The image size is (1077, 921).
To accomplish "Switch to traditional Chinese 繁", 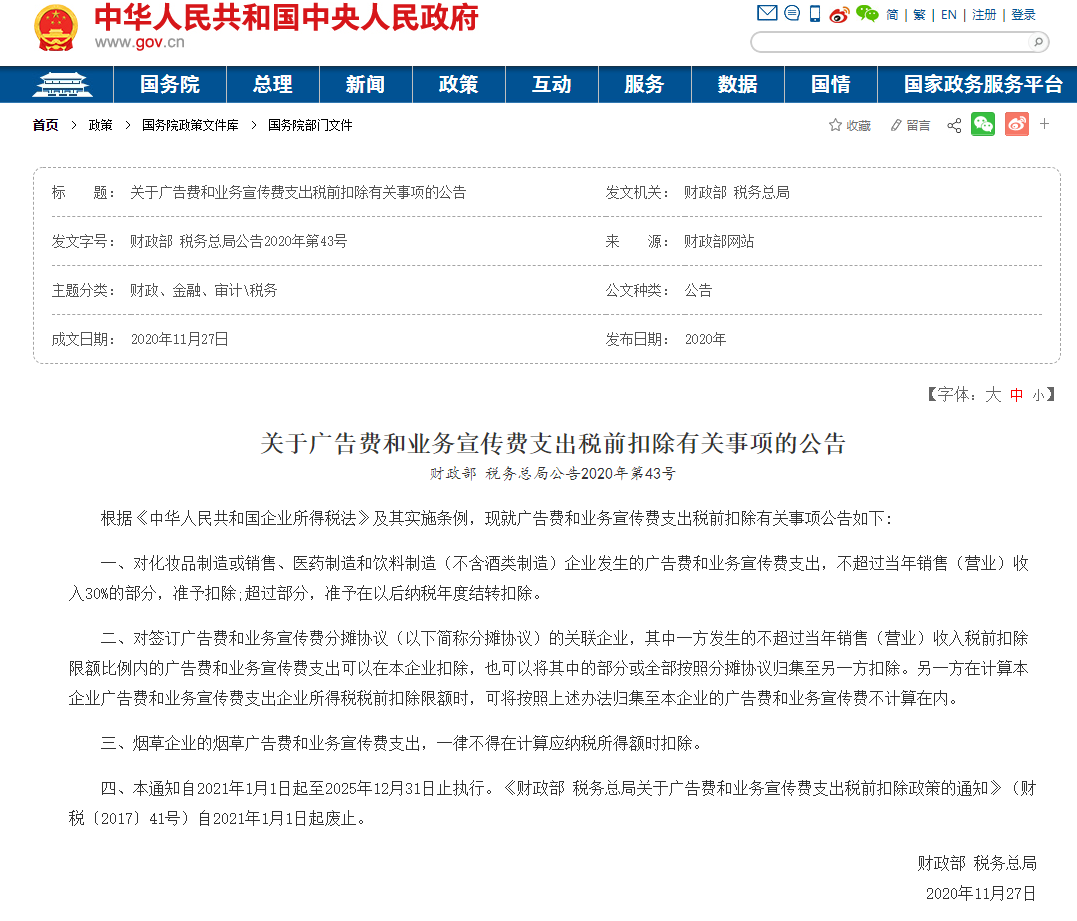I will click(x=920, y=14).
